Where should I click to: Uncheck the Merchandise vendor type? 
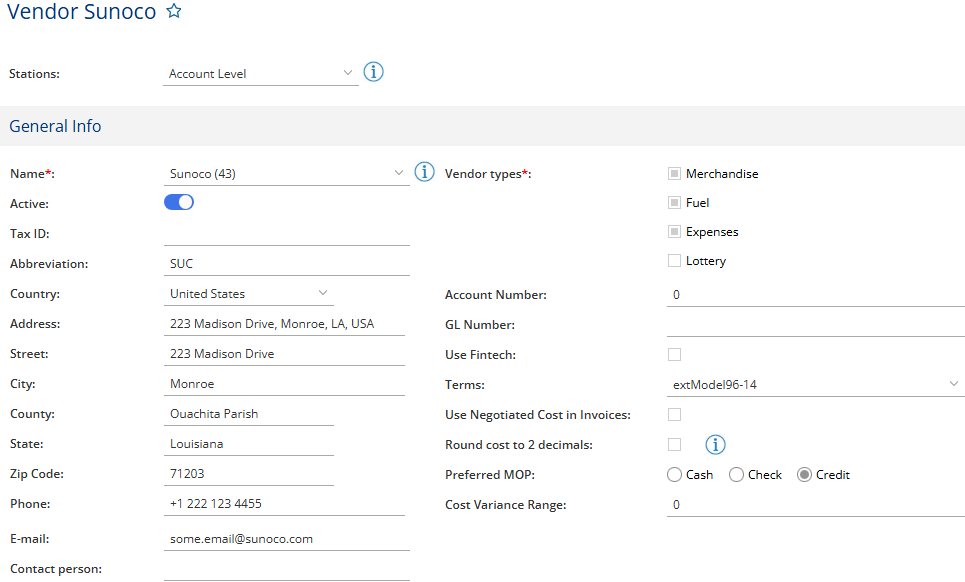tap(674, 174)
